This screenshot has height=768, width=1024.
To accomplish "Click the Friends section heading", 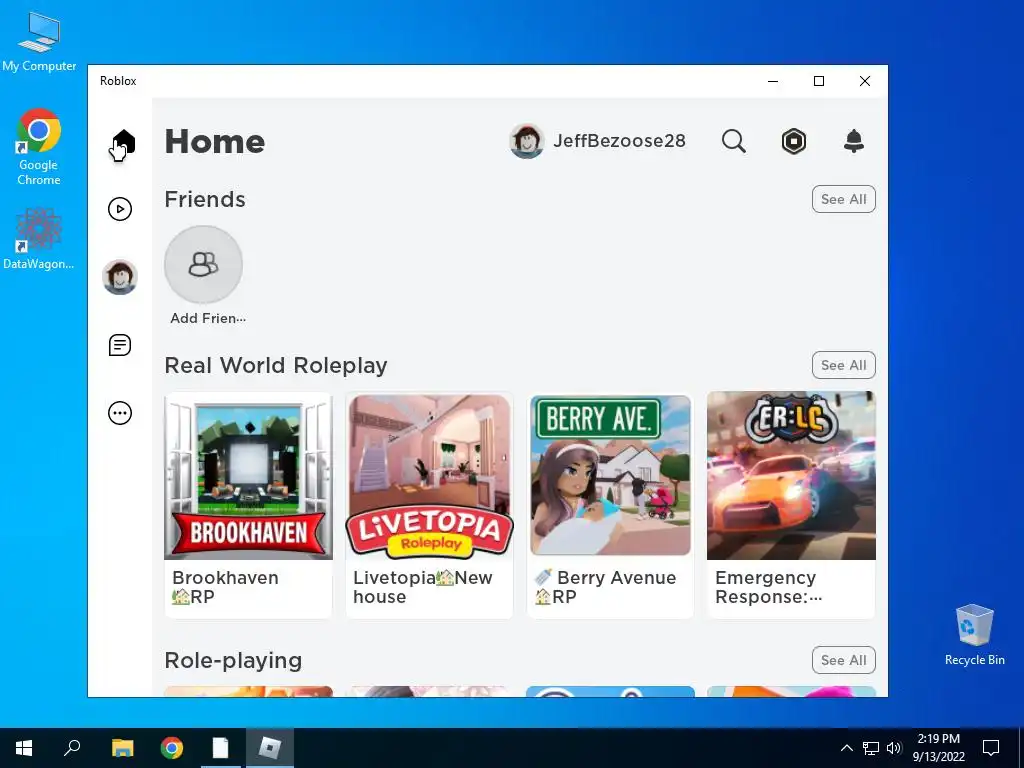I will [x=205, y=199].
